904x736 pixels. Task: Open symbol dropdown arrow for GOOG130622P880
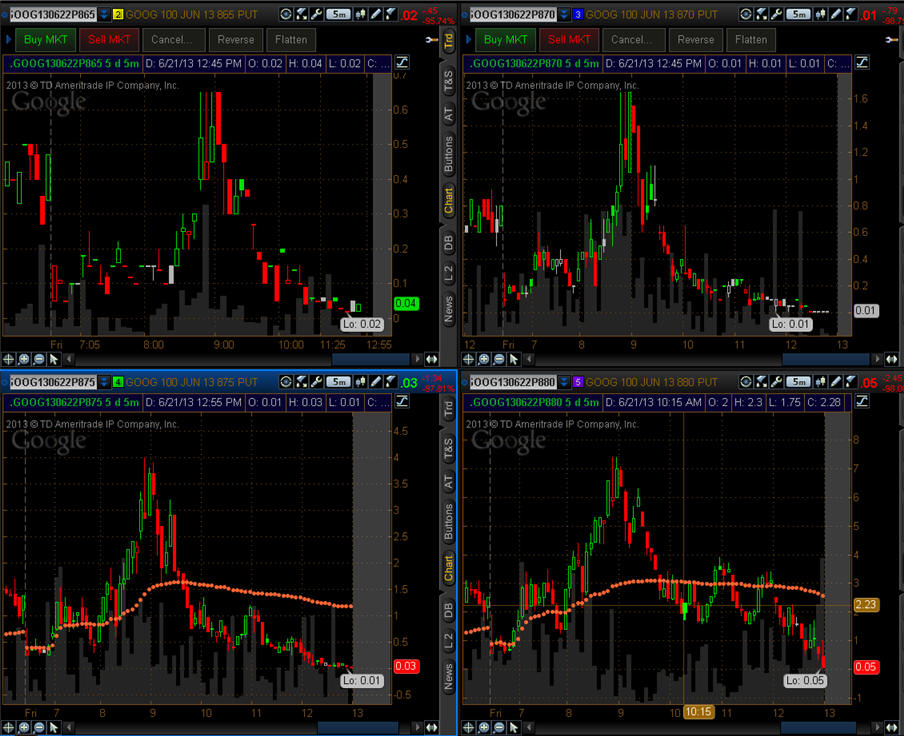(x=564, y=382)
